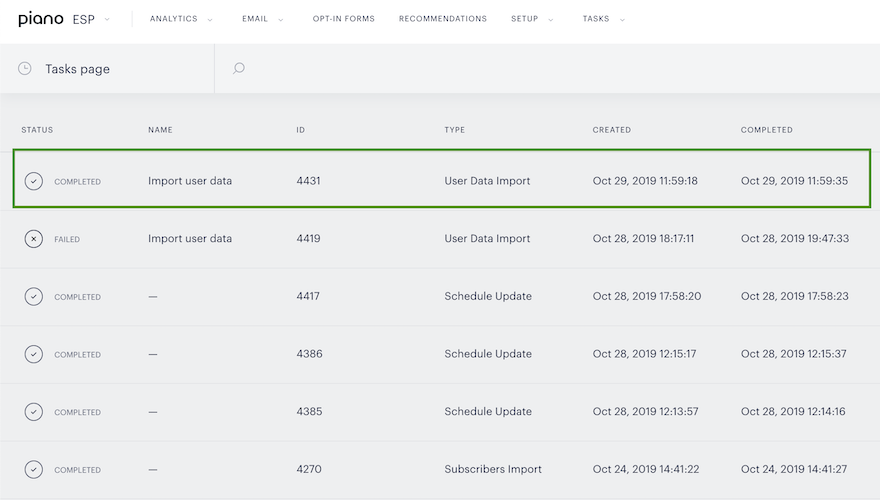Screen dimensions: 880x500
Task: Click the Piano logo
Action: click(x=41, y=19)
